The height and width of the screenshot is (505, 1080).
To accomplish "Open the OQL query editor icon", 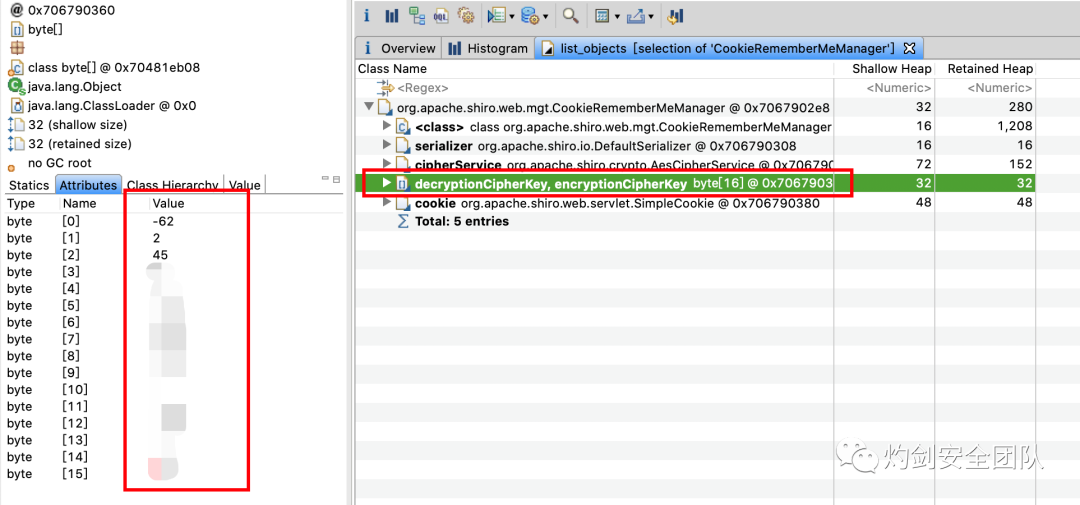I will [442, 15].
